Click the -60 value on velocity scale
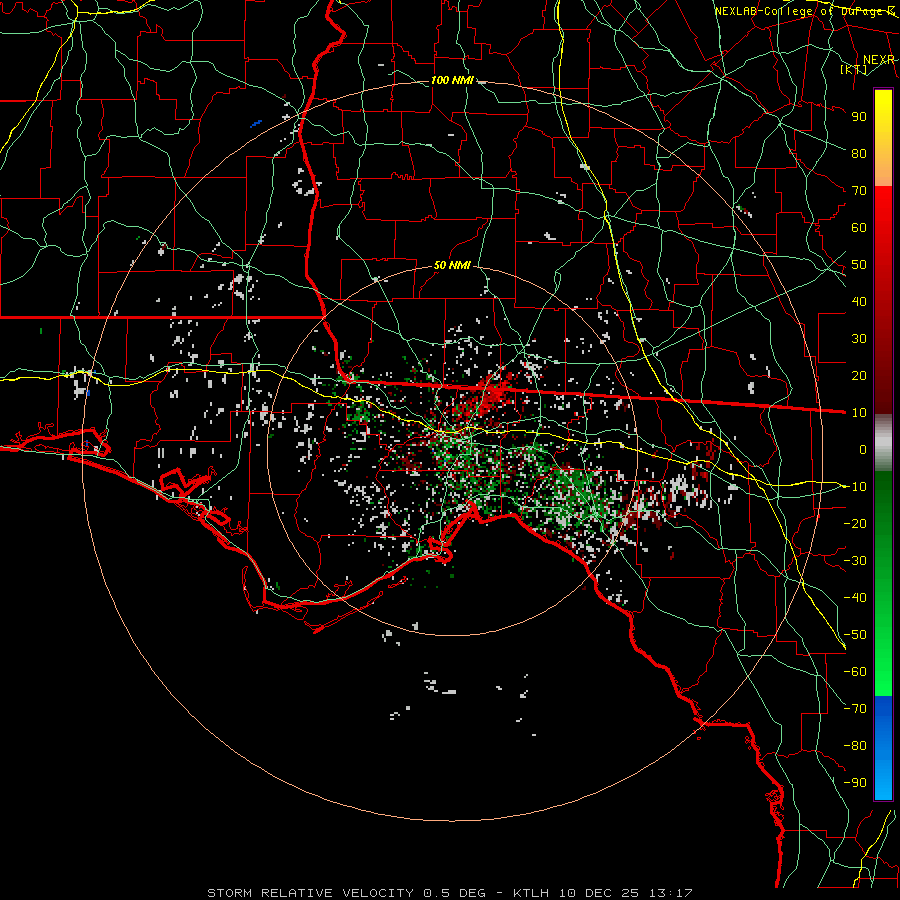This screenshot has height=900, width=900. [855, 672]
